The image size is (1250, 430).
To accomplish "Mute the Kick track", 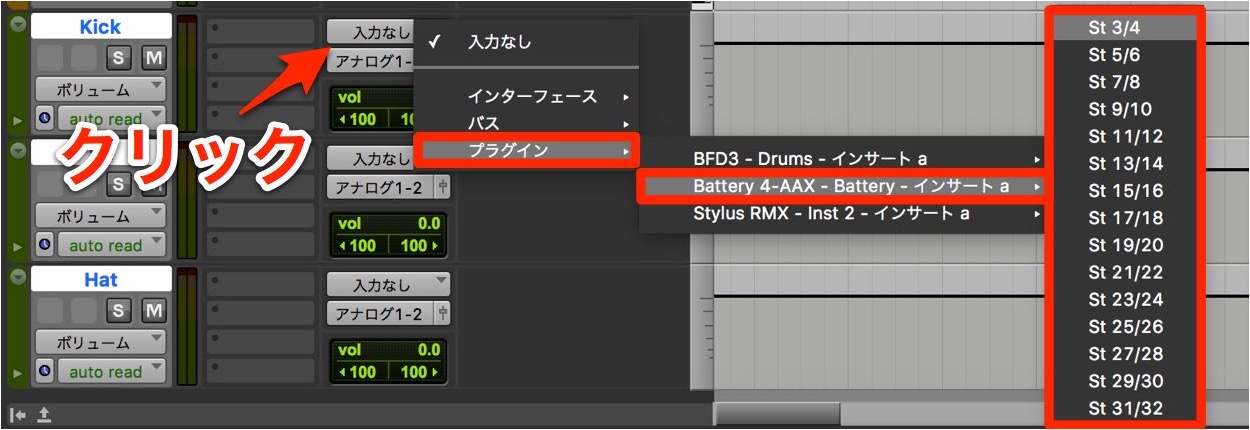I will 153,58.
